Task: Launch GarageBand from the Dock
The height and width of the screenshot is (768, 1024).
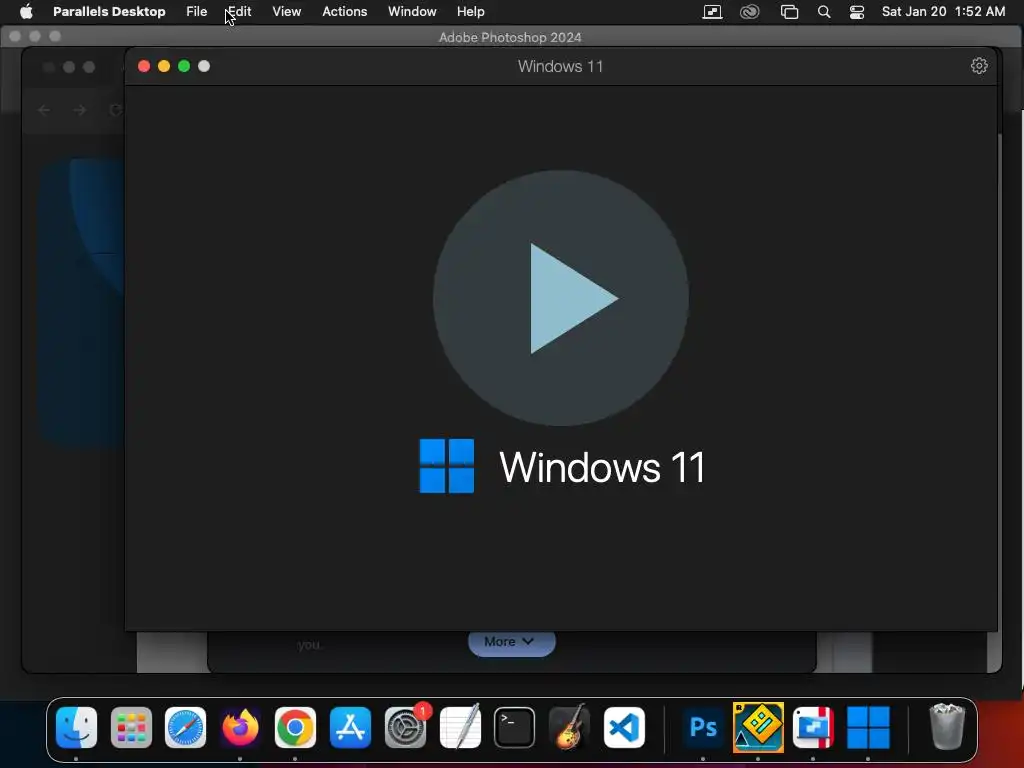Action: point(569,728)
